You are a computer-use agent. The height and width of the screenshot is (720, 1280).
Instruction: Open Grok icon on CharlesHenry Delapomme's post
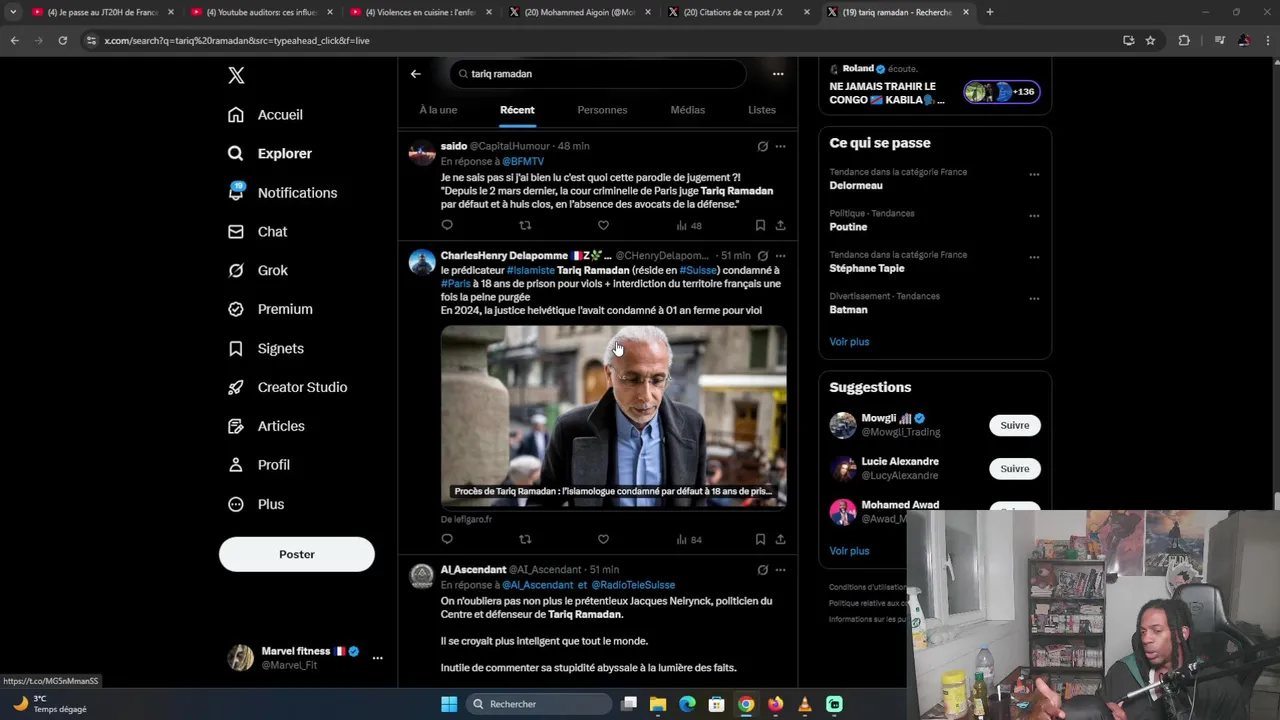click(x=762, y=256)
